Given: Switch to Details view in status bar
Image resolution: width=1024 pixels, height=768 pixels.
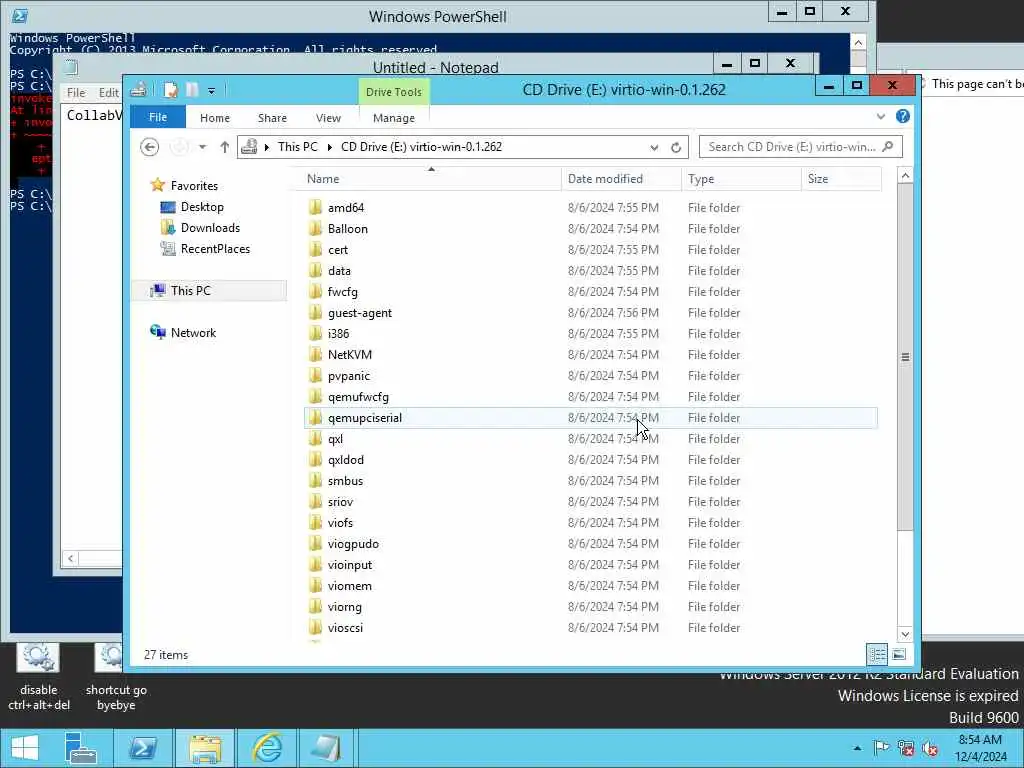Looking at the screenshot, I should pos(877,654).
